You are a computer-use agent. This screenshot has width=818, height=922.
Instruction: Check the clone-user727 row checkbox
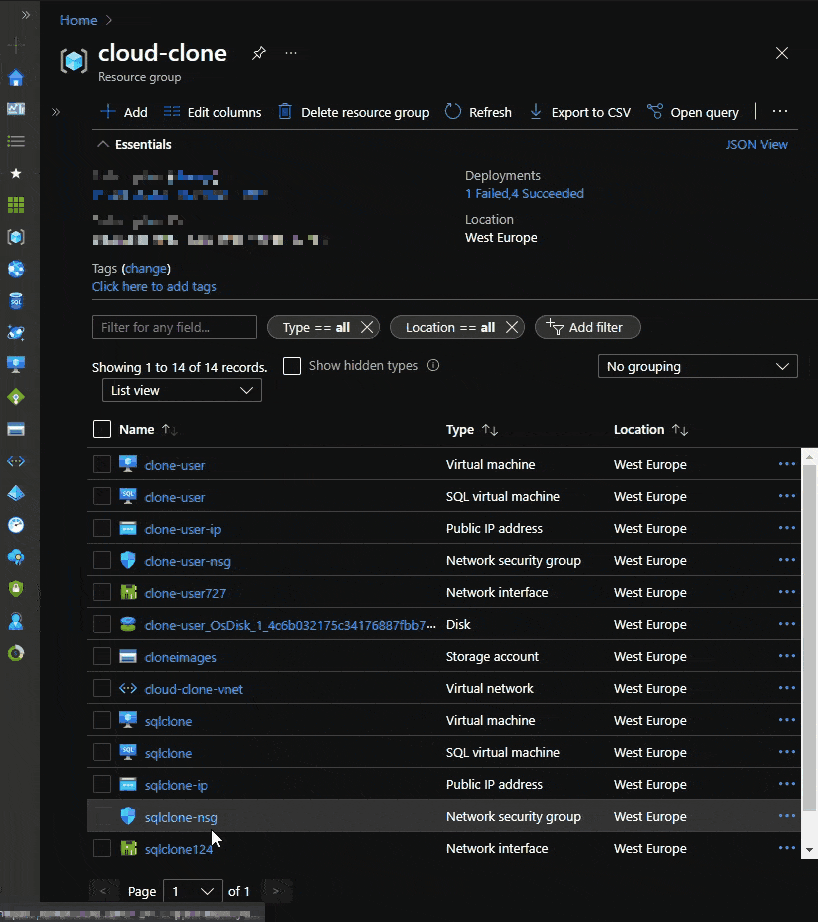(102, 592)
